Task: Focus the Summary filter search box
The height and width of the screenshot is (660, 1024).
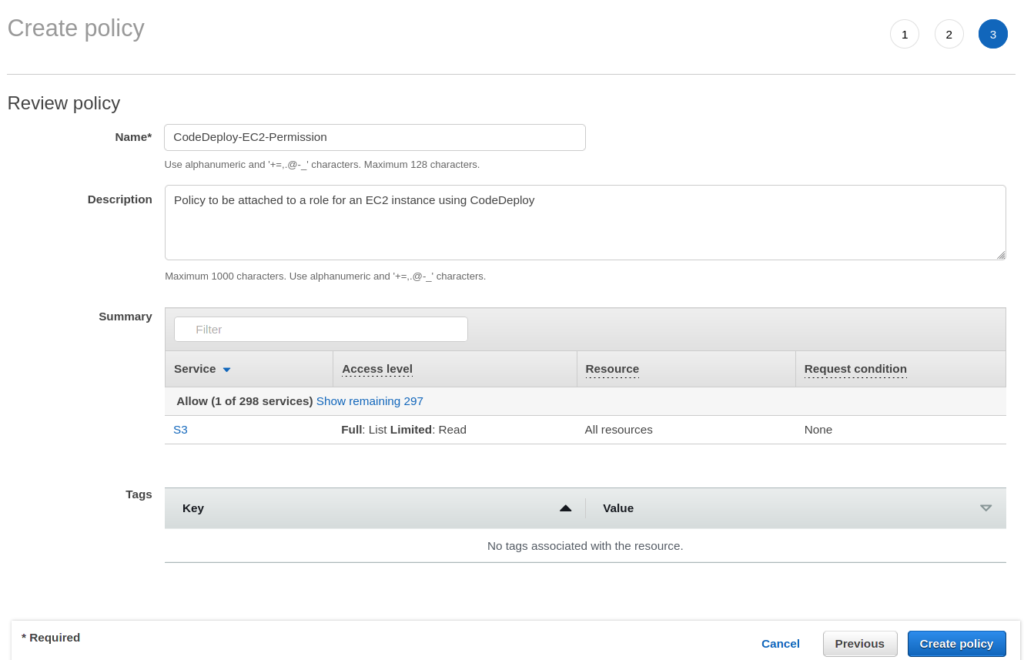Action: click(x=320, y=329)
